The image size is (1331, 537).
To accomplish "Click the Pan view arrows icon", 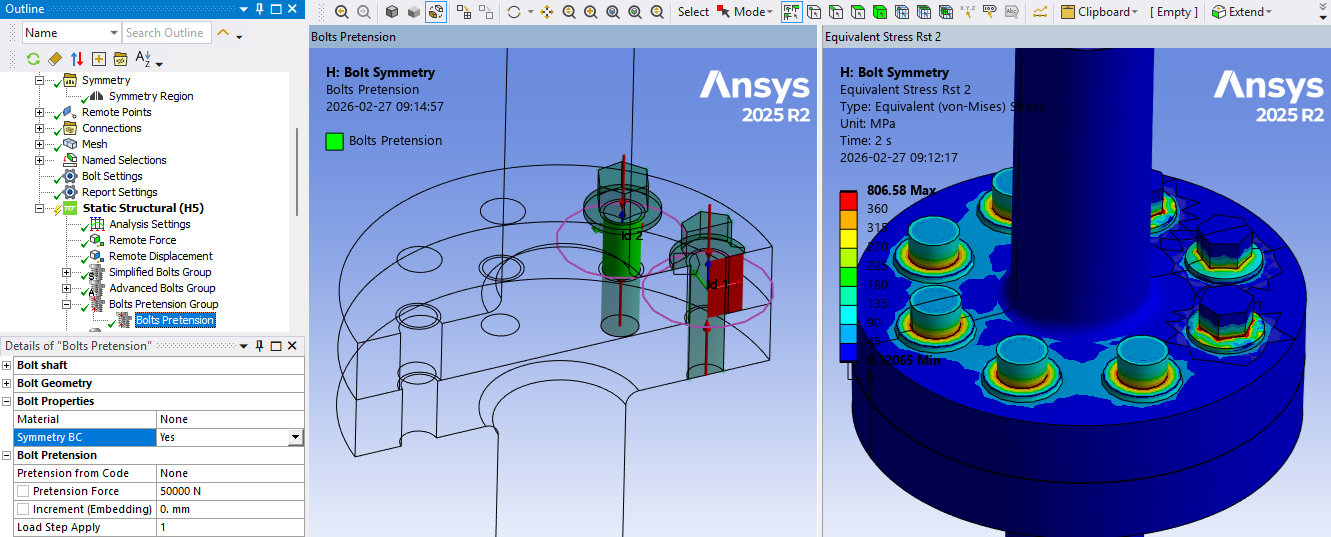I will click(x=547, y=12).
